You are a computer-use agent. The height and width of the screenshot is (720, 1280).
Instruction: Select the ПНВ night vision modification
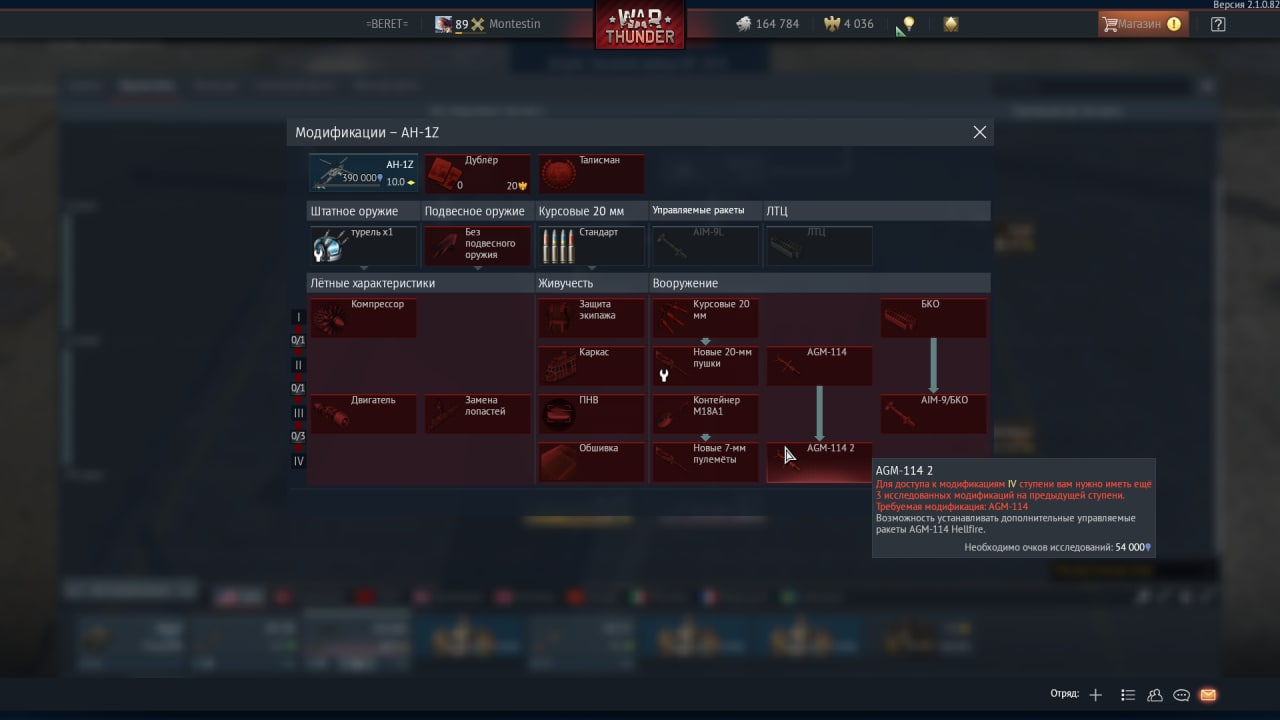(591, 414)
